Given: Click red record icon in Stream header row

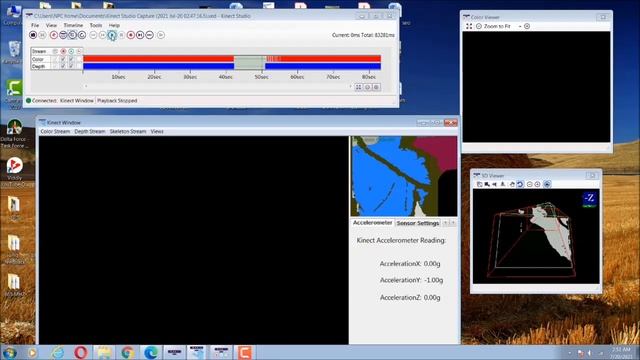Looking at the screenshot, I should (x=63, y=51).
